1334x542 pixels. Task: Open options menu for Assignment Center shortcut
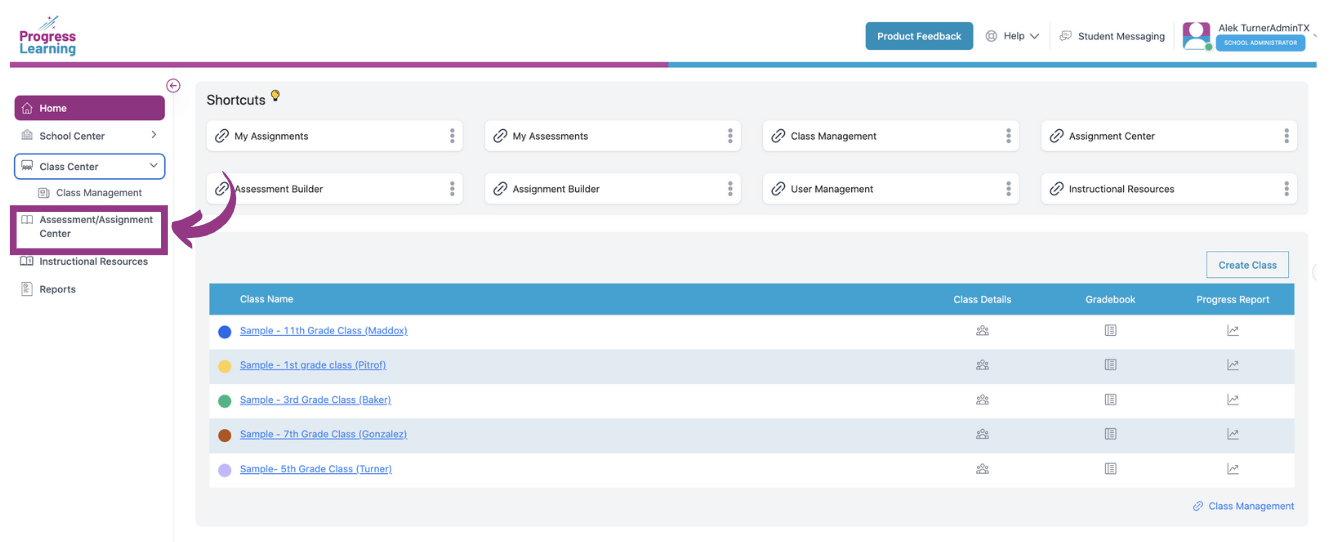coord(1286,136)
